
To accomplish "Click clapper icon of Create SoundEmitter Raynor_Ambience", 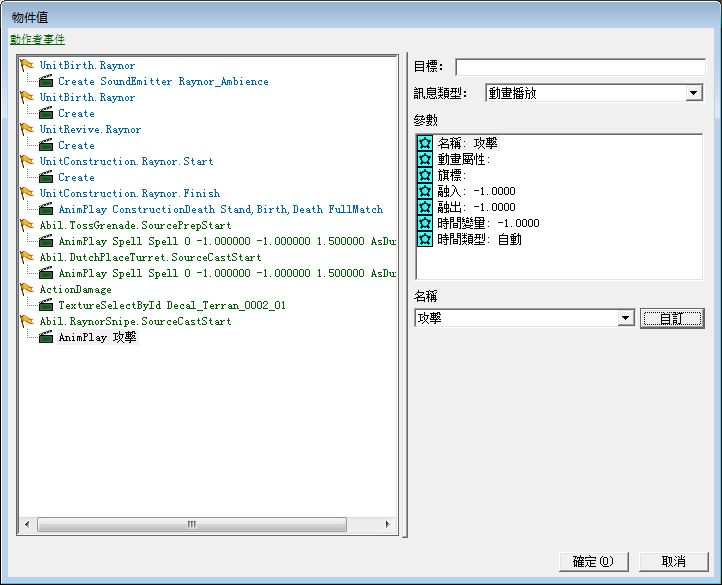I will tap(46, 82).
